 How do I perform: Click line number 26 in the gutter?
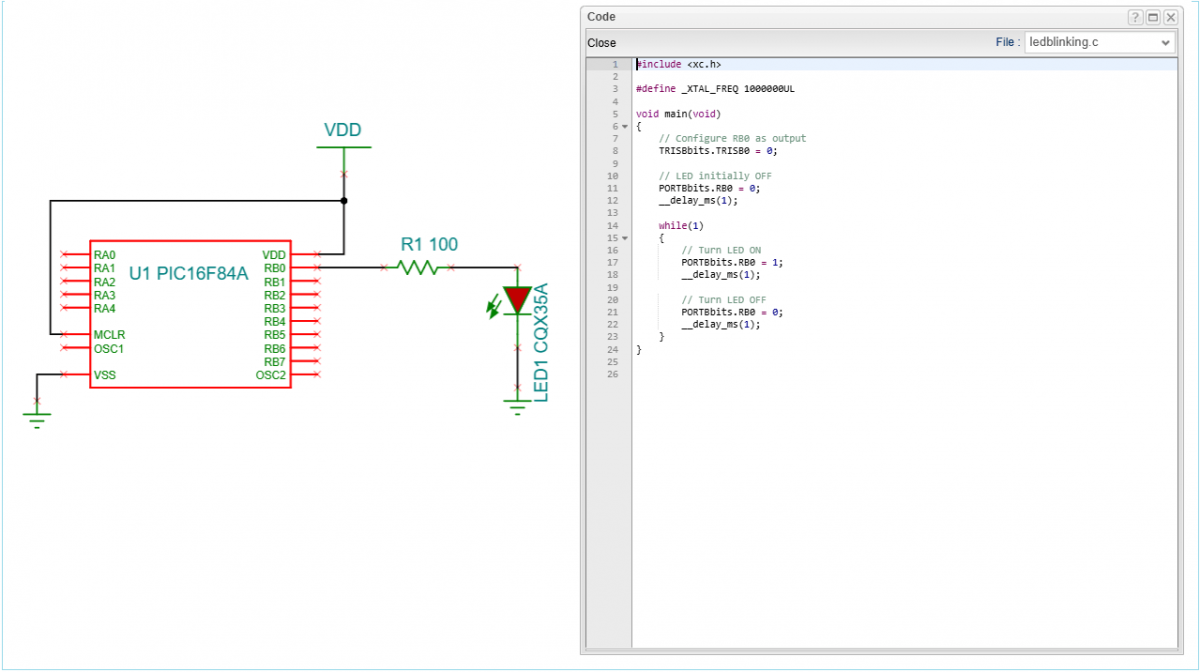pos(614,373)
